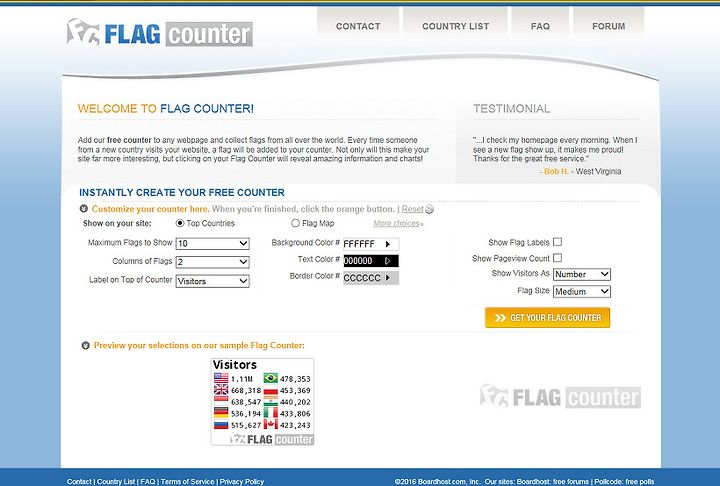Select the Flag Map radio button
Image resolution: width=720 pixels, height=486 pixels.
(x=295, y=223)
